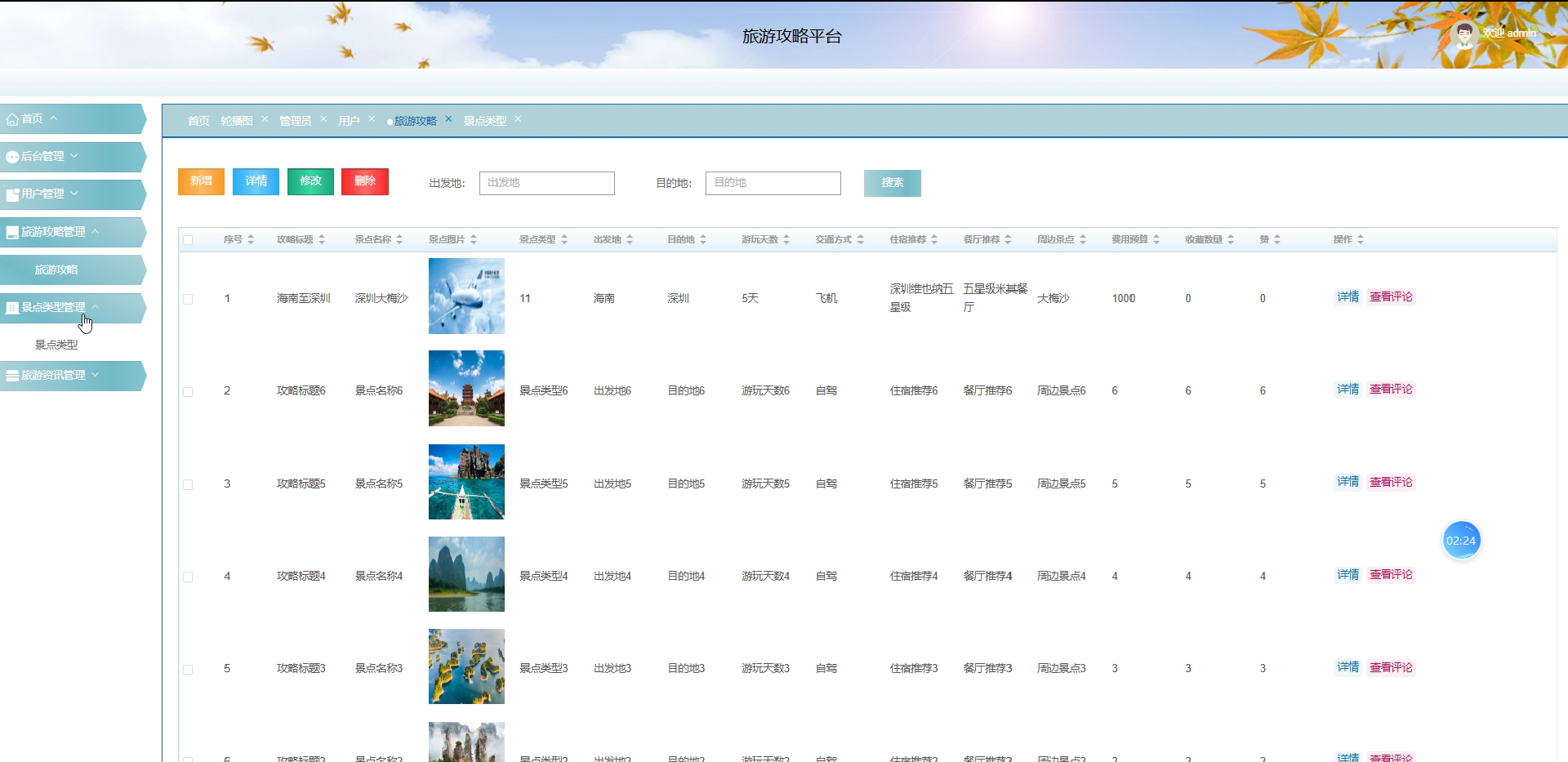Toggle the select-all checkbox in table header
The height and width of the screenshot is (762, 1568).
pos(188,240)
